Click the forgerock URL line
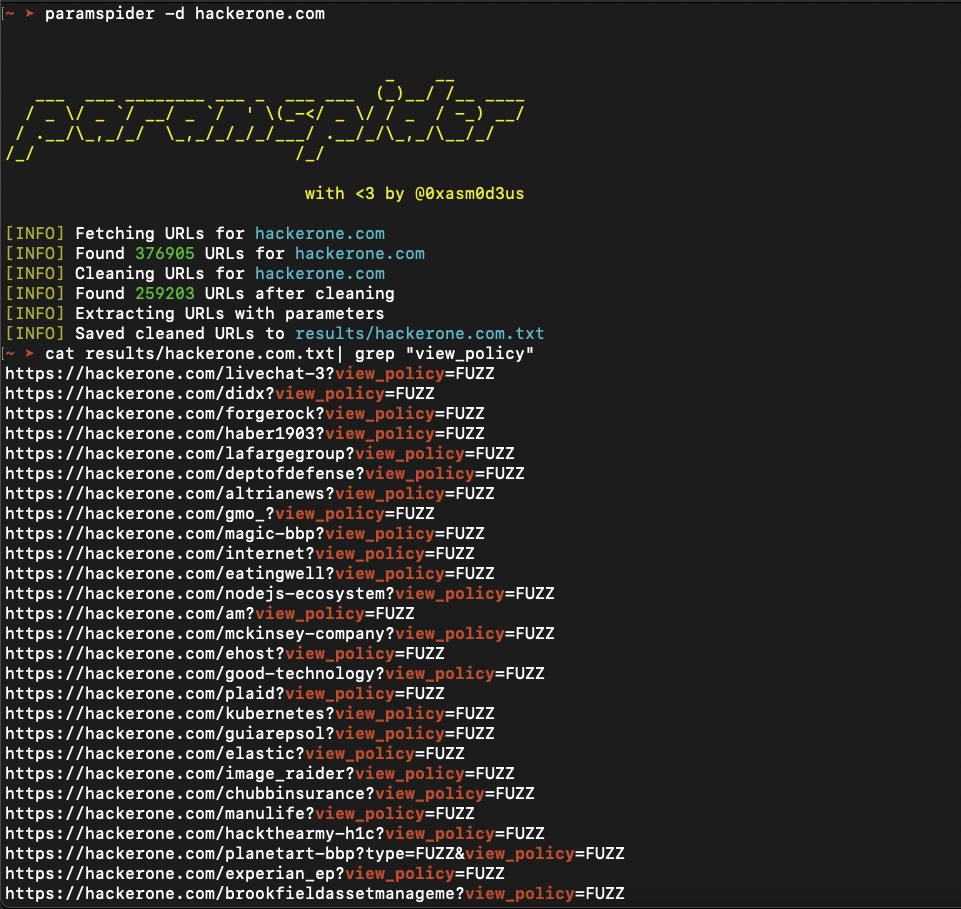The image size is (961, 909). coord(245,414)
